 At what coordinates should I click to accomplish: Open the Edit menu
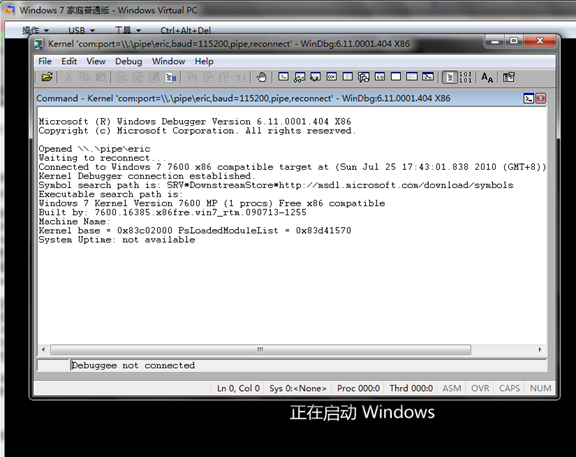[x=69, y=61]
